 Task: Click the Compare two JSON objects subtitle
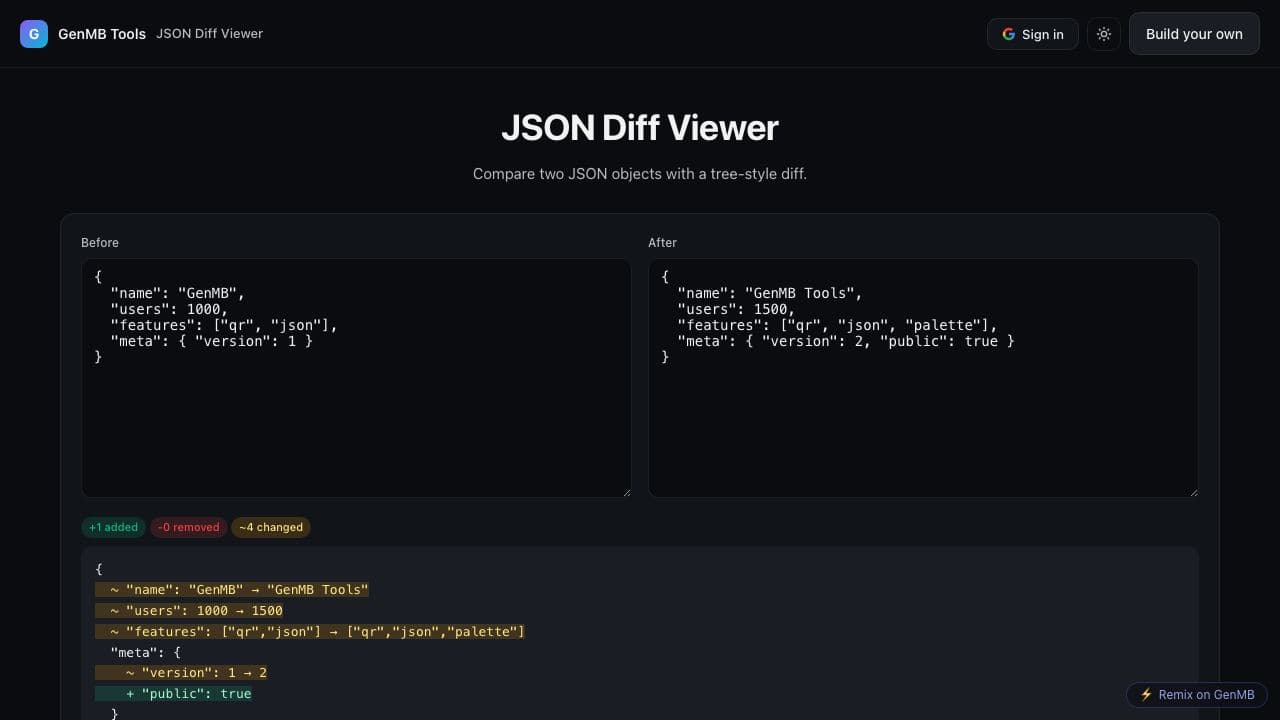(x=640, y=174)
